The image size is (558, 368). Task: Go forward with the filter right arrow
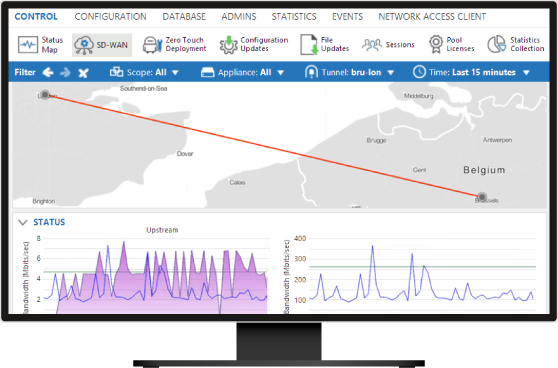point(65,73)
